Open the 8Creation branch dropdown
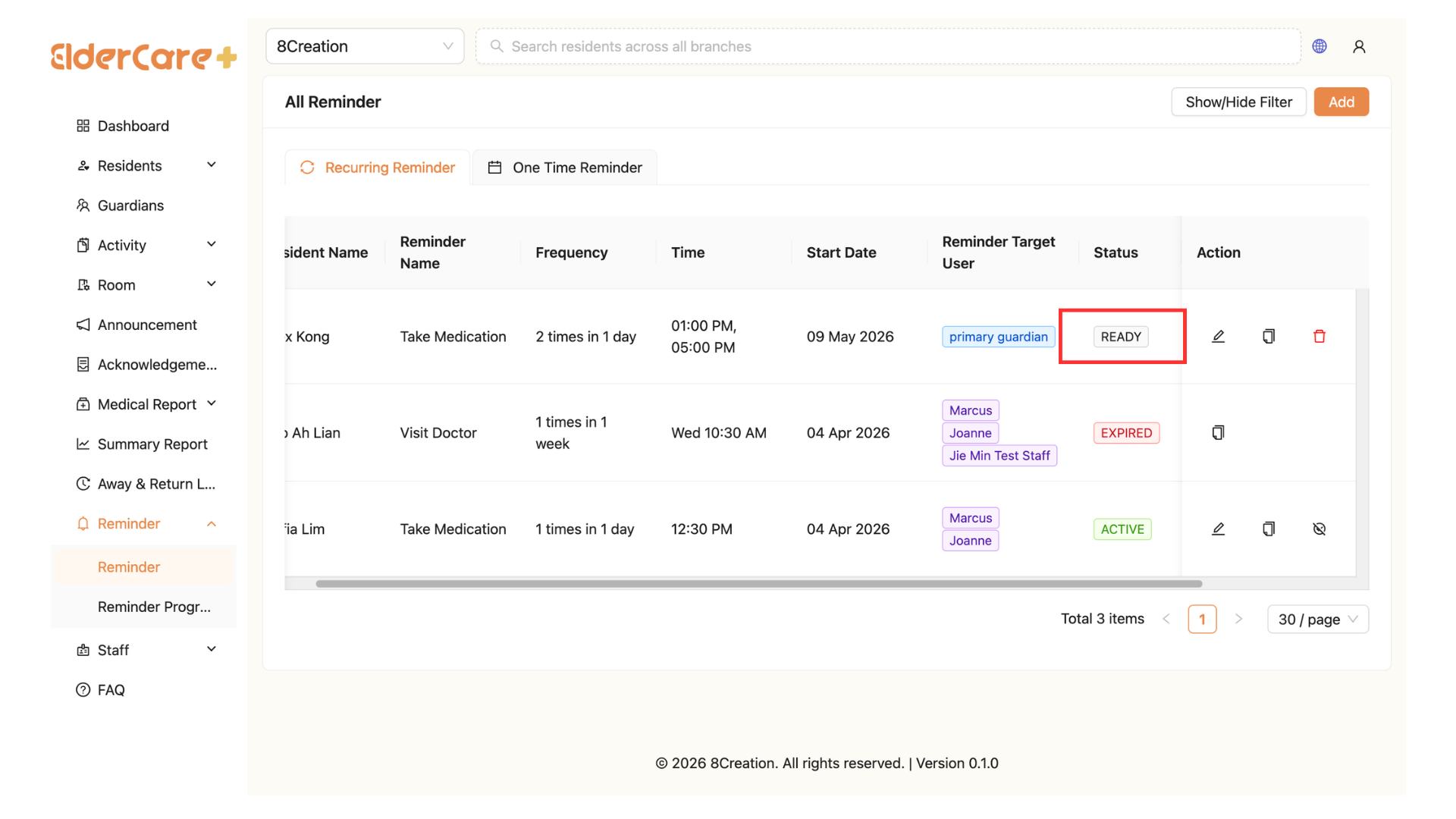 [x=365, y=46]
